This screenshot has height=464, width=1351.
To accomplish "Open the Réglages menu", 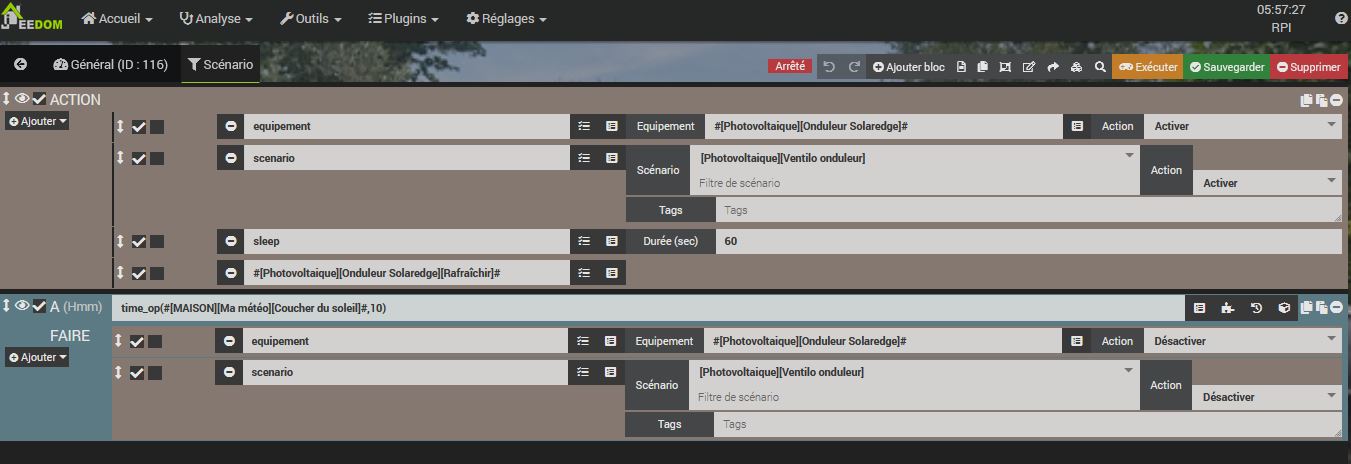I will pyautogui.click(x=506, y=19).
